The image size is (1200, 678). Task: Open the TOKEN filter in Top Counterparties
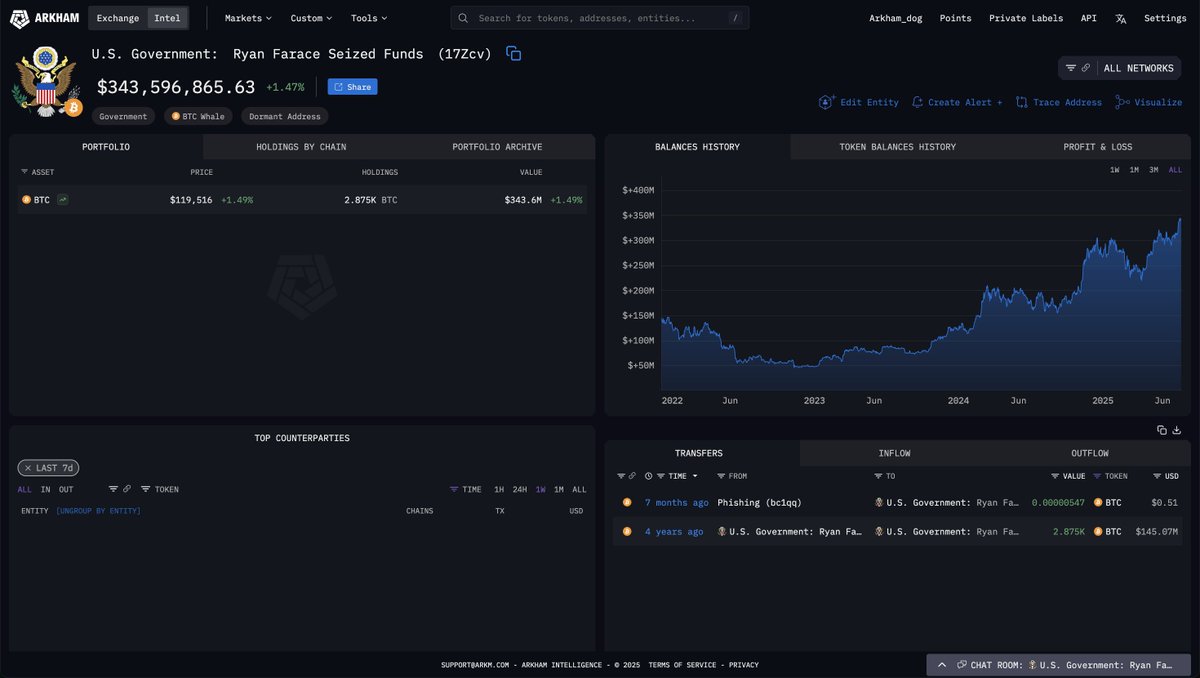[x=160, y=489]
